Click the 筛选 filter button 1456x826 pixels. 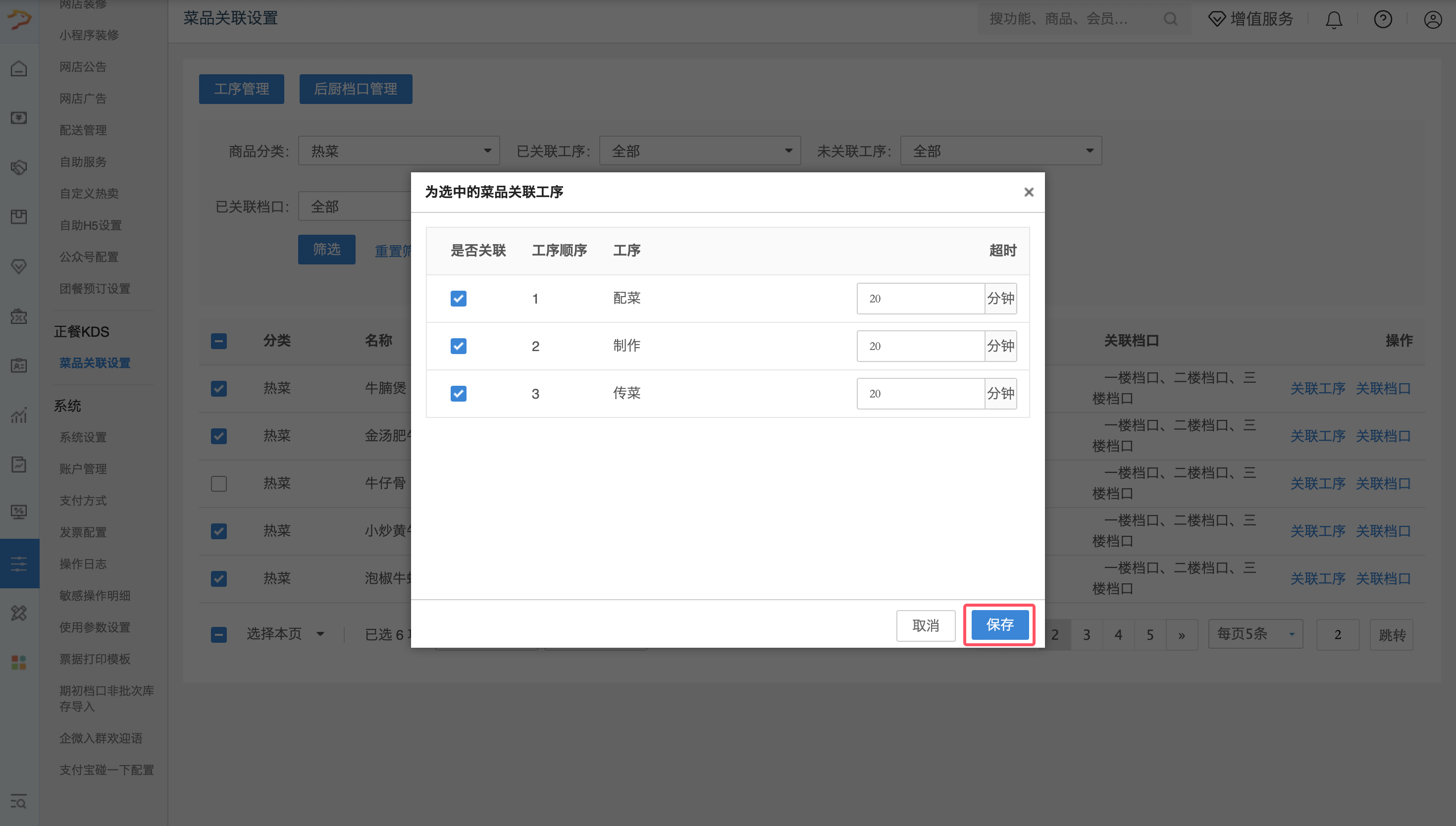[327, 250]
